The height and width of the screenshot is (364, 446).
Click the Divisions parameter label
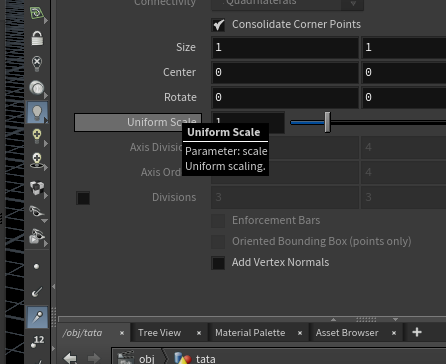click(174, 197)
